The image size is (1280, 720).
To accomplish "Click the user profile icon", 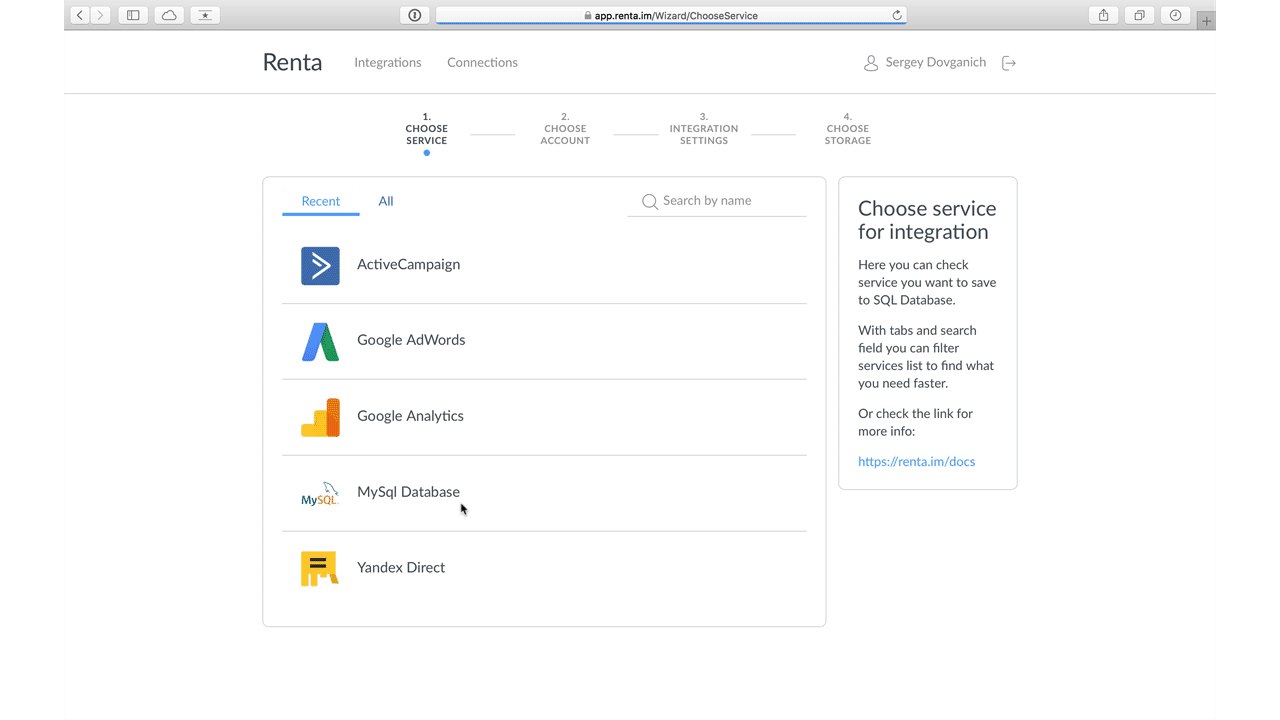I will pos(871,63).
